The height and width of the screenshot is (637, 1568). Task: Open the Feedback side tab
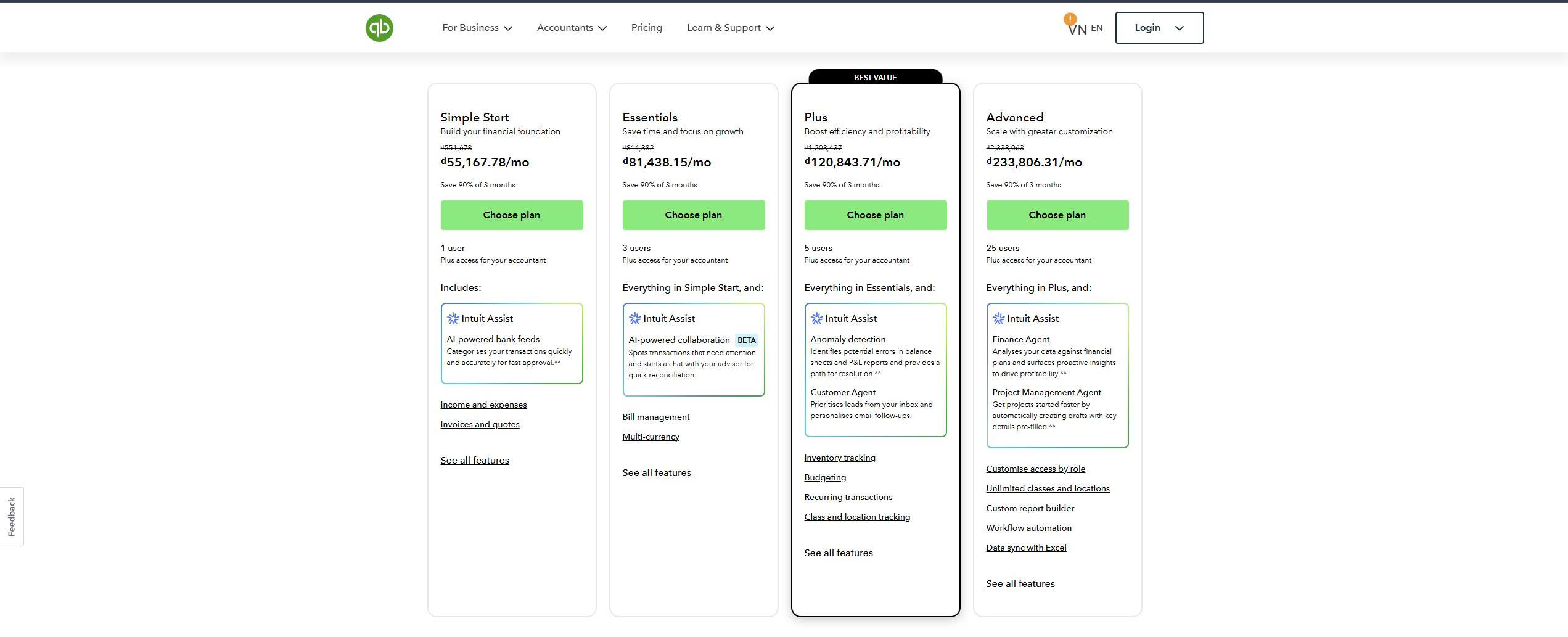(x=12, y=517)
